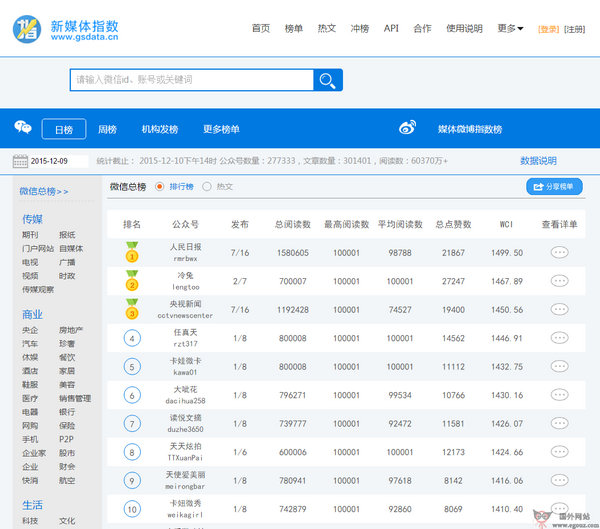Image resolution: width=600 pixels, height=529 pixels.
Task: Open the API menu item
Action: (x=391, y=28)
